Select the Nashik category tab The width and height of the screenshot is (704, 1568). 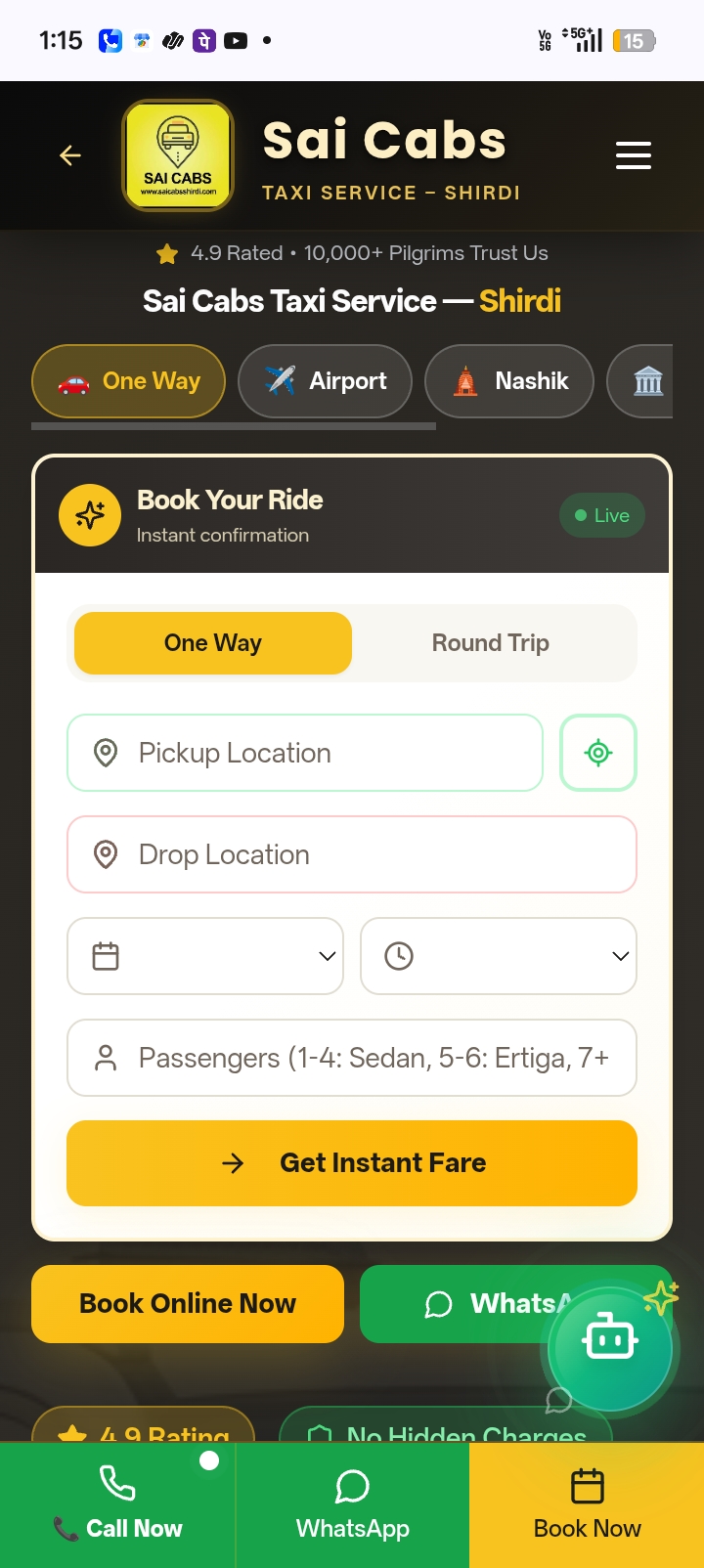pyautogui.click(x=509, y=381)
